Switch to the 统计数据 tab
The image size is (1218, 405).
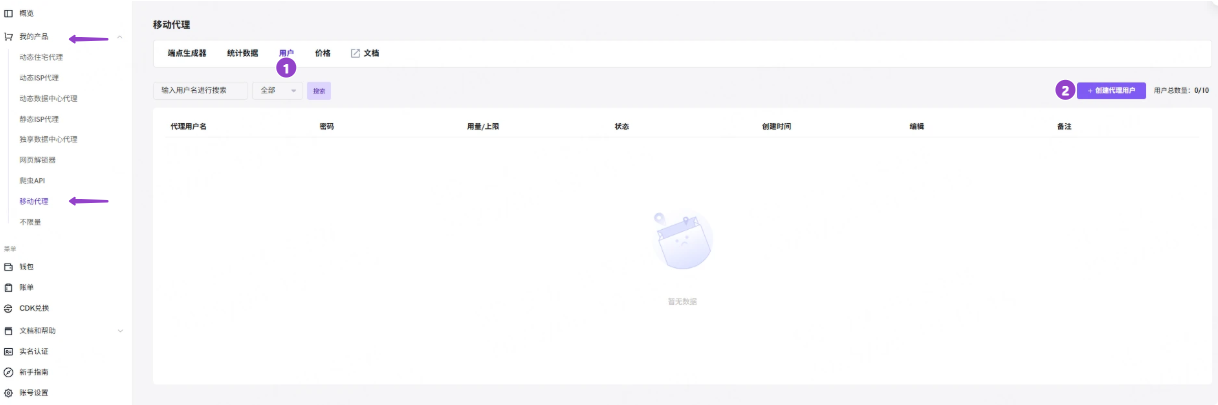tap(242, 53)
